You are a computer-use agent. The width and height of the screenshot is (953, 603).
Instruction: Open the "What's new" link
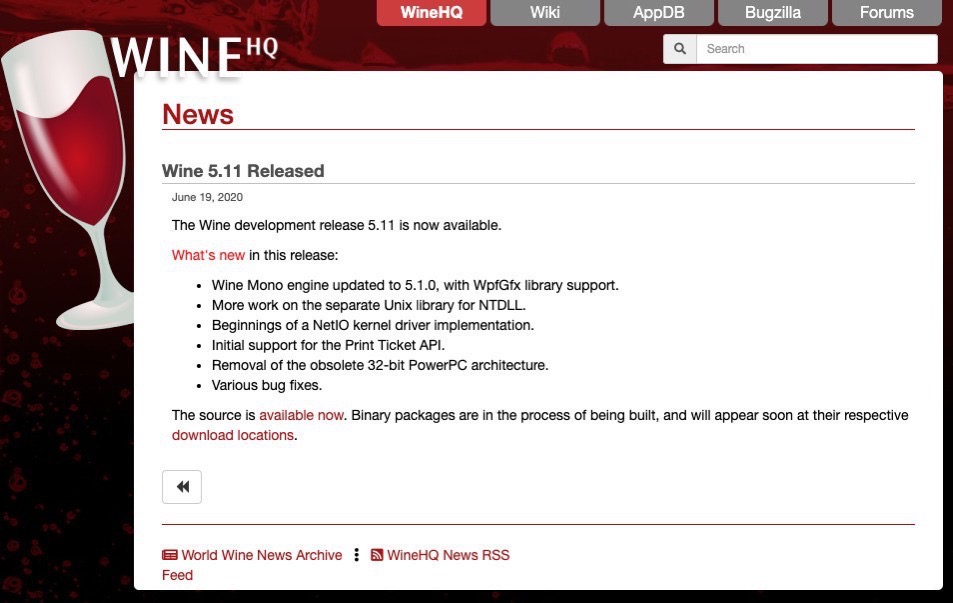pos(208,255)
